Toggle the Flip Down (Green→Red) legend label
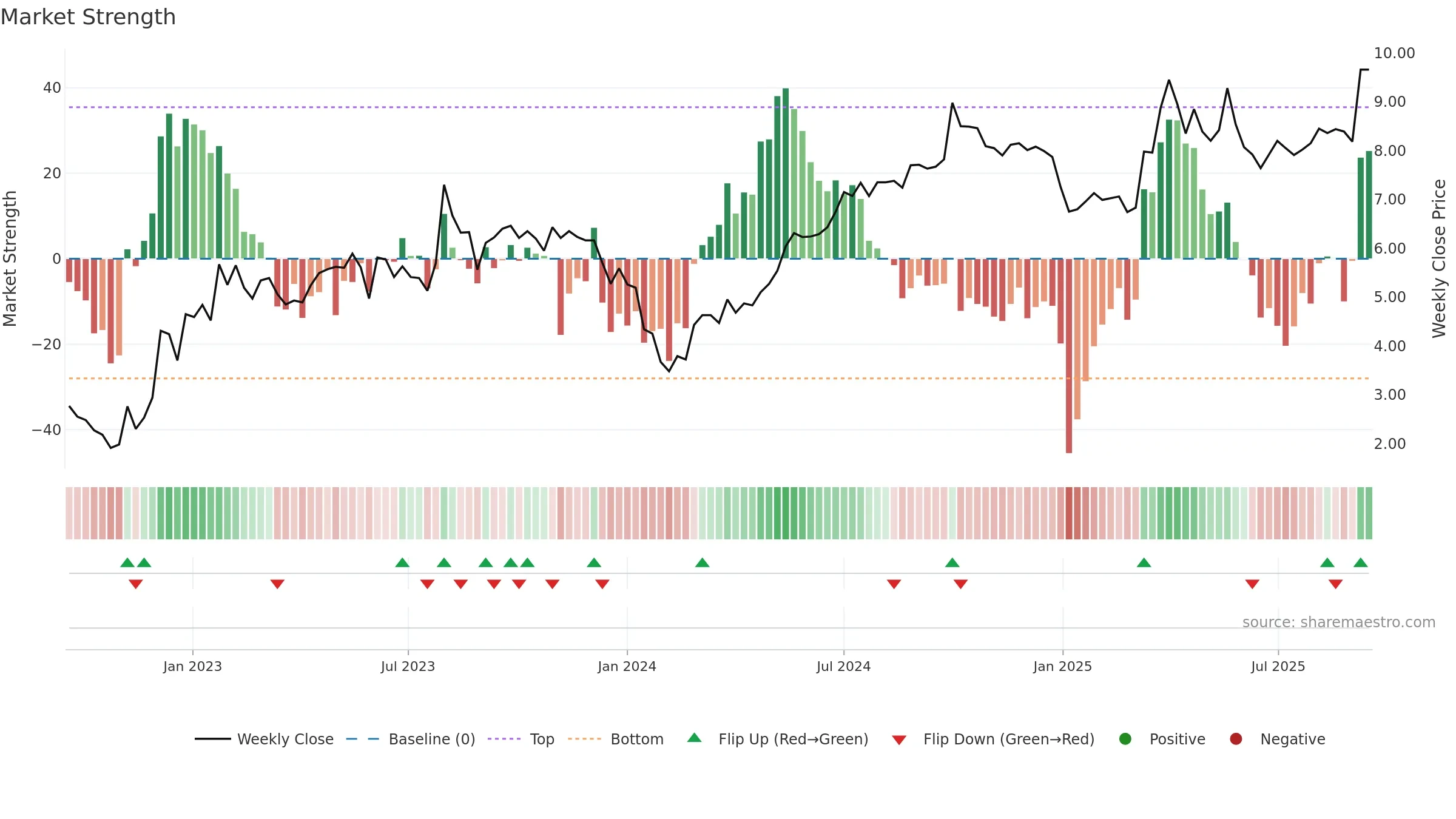Viewport: 1456px width, 819px height. point(1009,740)
